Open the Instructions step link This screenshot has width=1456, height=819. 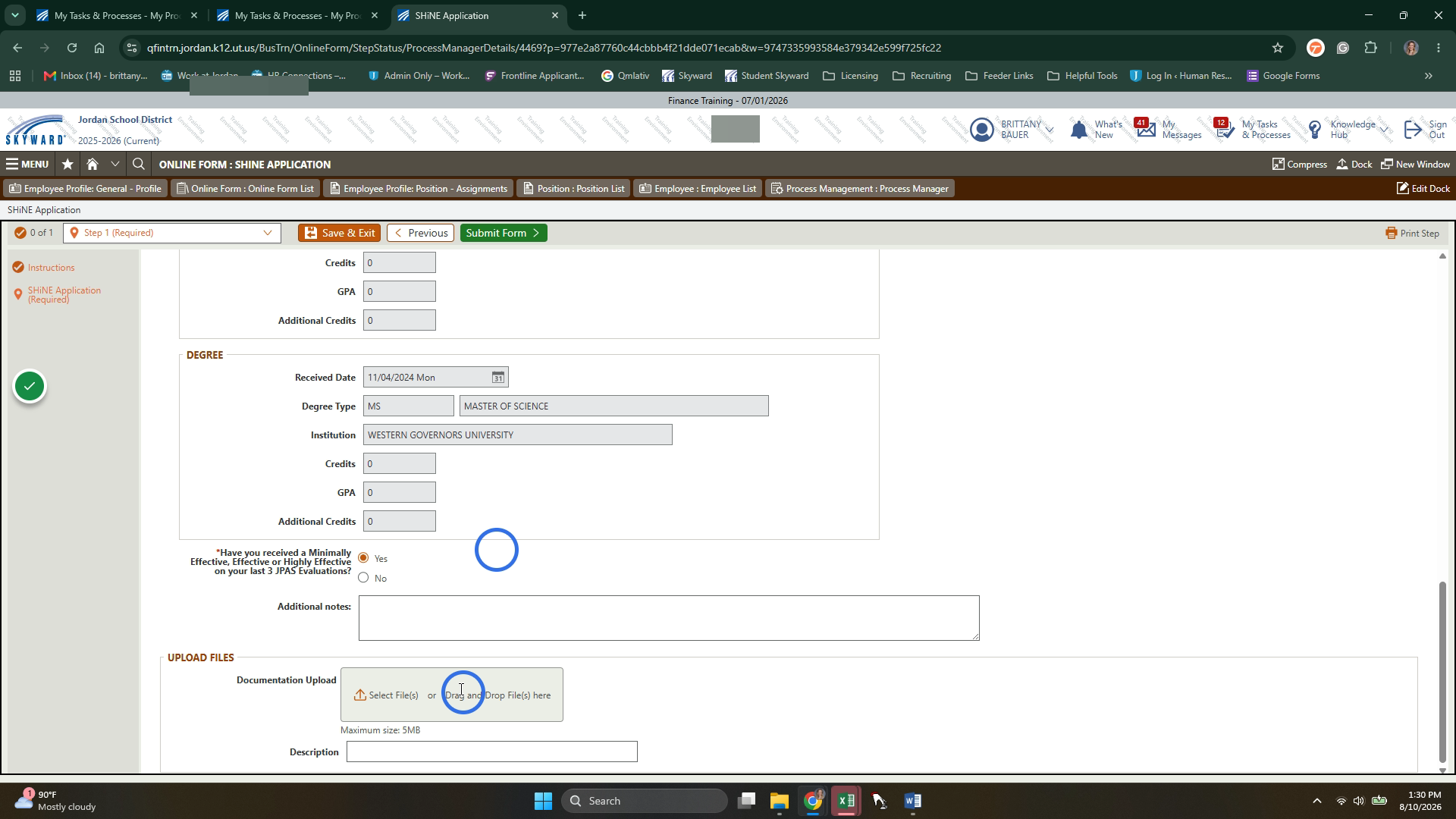tap(51, 268)
